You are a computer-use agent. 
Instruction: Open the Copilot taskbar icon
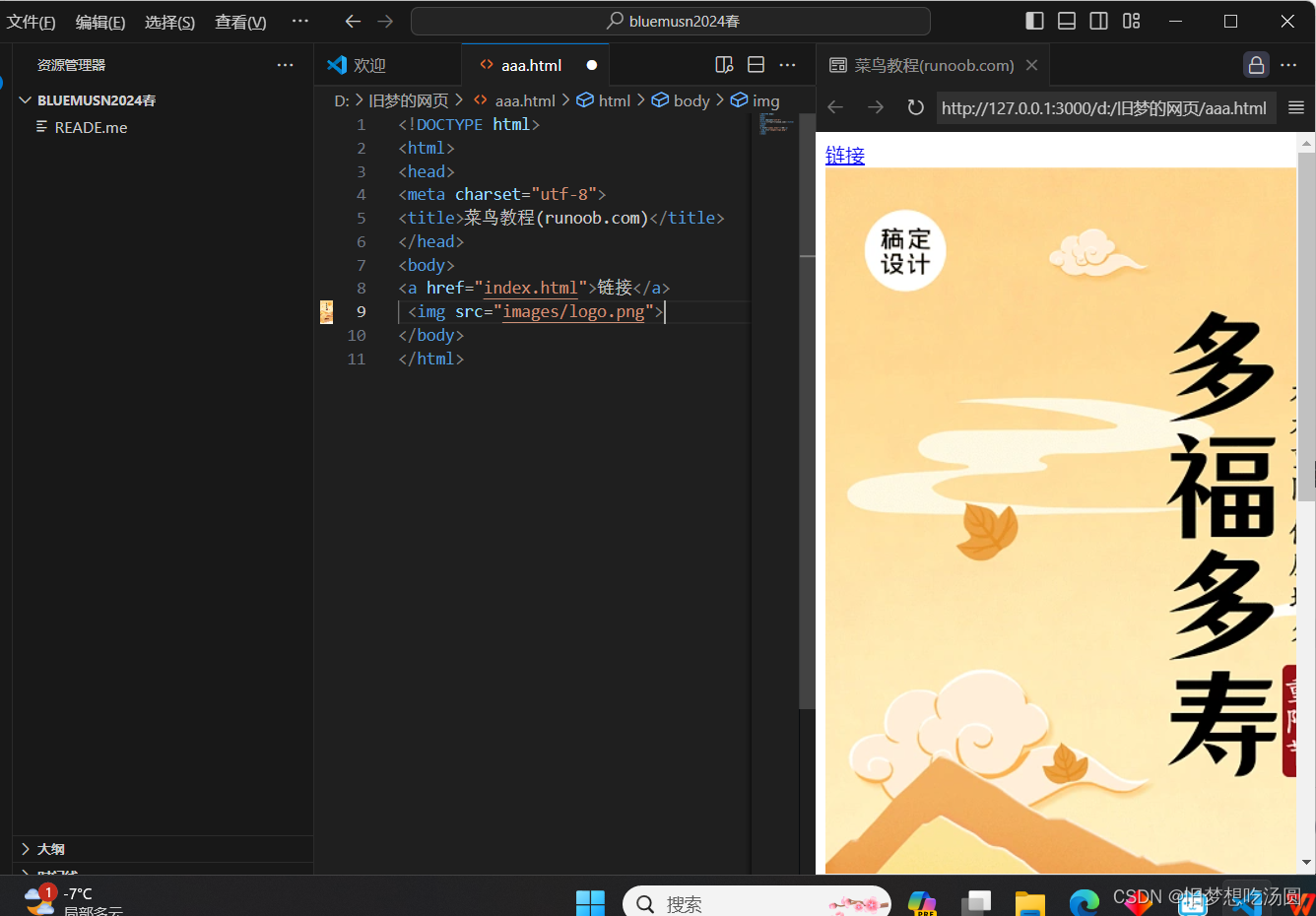point(923,902)
